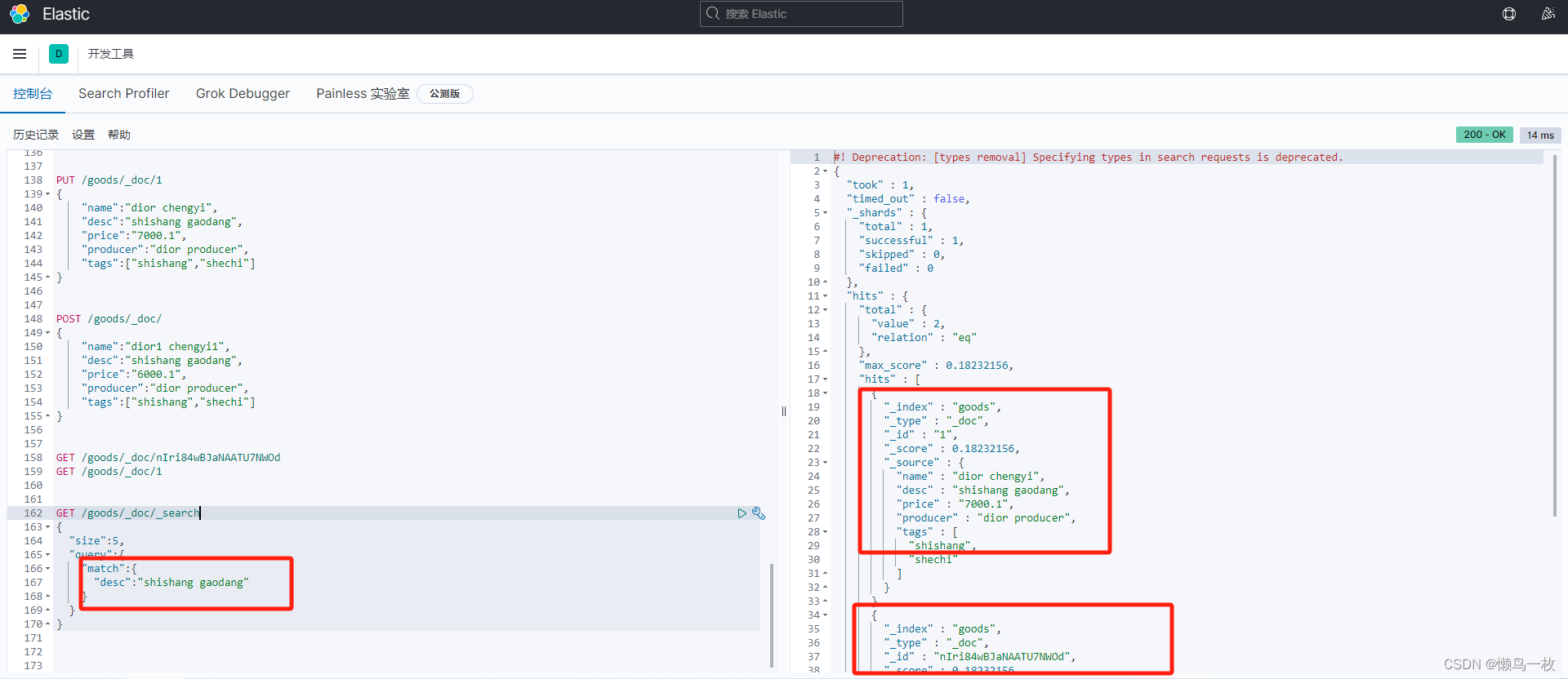Open the hamburger navigation menu
This screenshot has height=679, width=1568.
coord(20,54)
